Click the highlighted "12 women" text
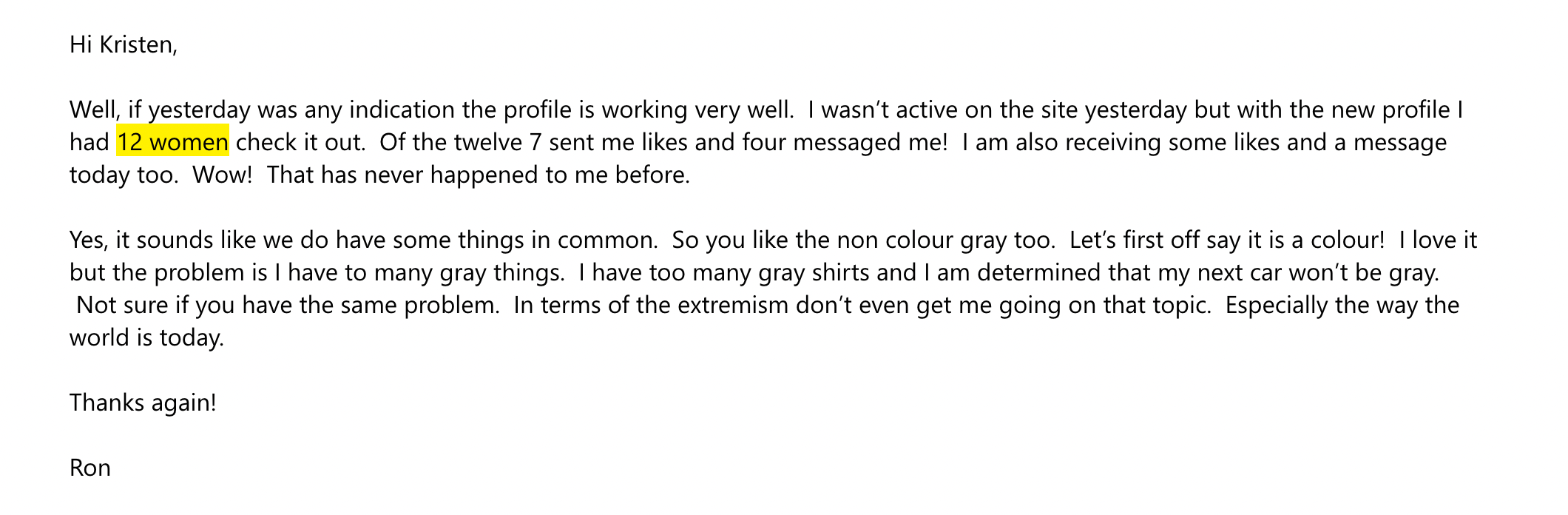This screenshot has width=1568, height=515. (173, 141)
